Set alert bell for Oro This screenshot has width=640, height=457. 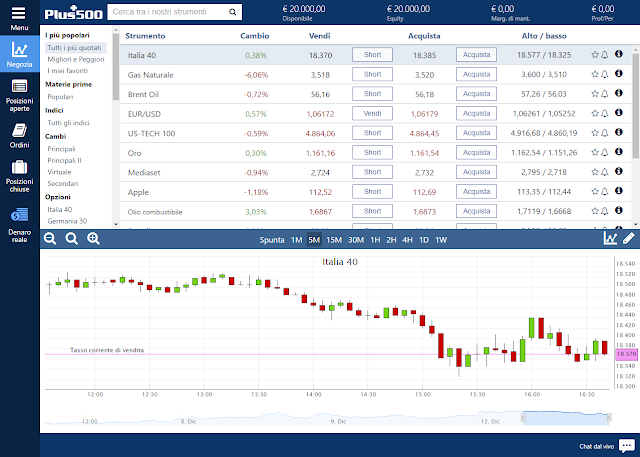pos(604,153)
